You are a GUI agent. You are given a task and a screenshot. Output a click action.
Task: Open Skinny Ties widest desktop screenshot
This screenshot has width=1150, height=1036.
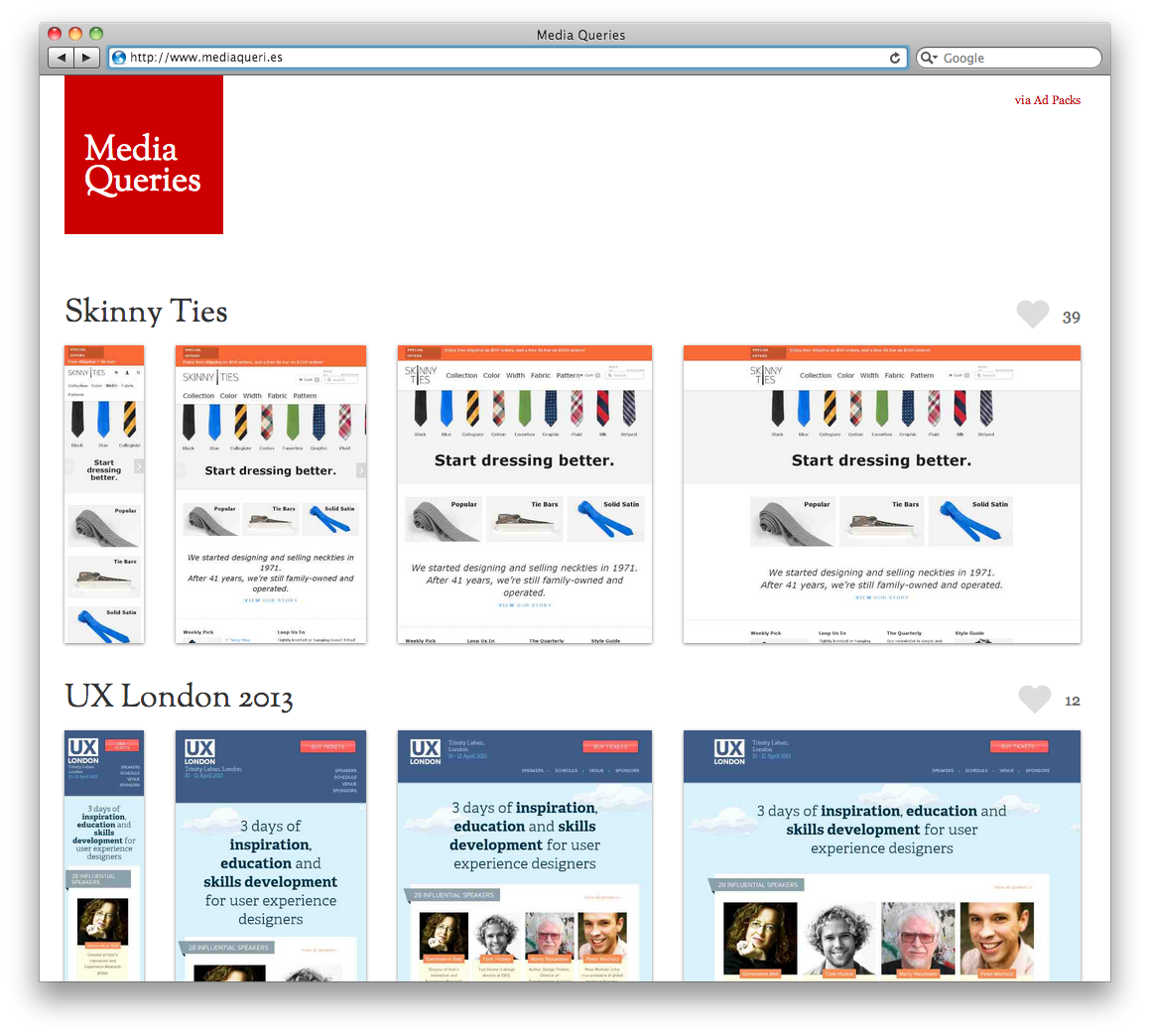[x=881, y=494]
